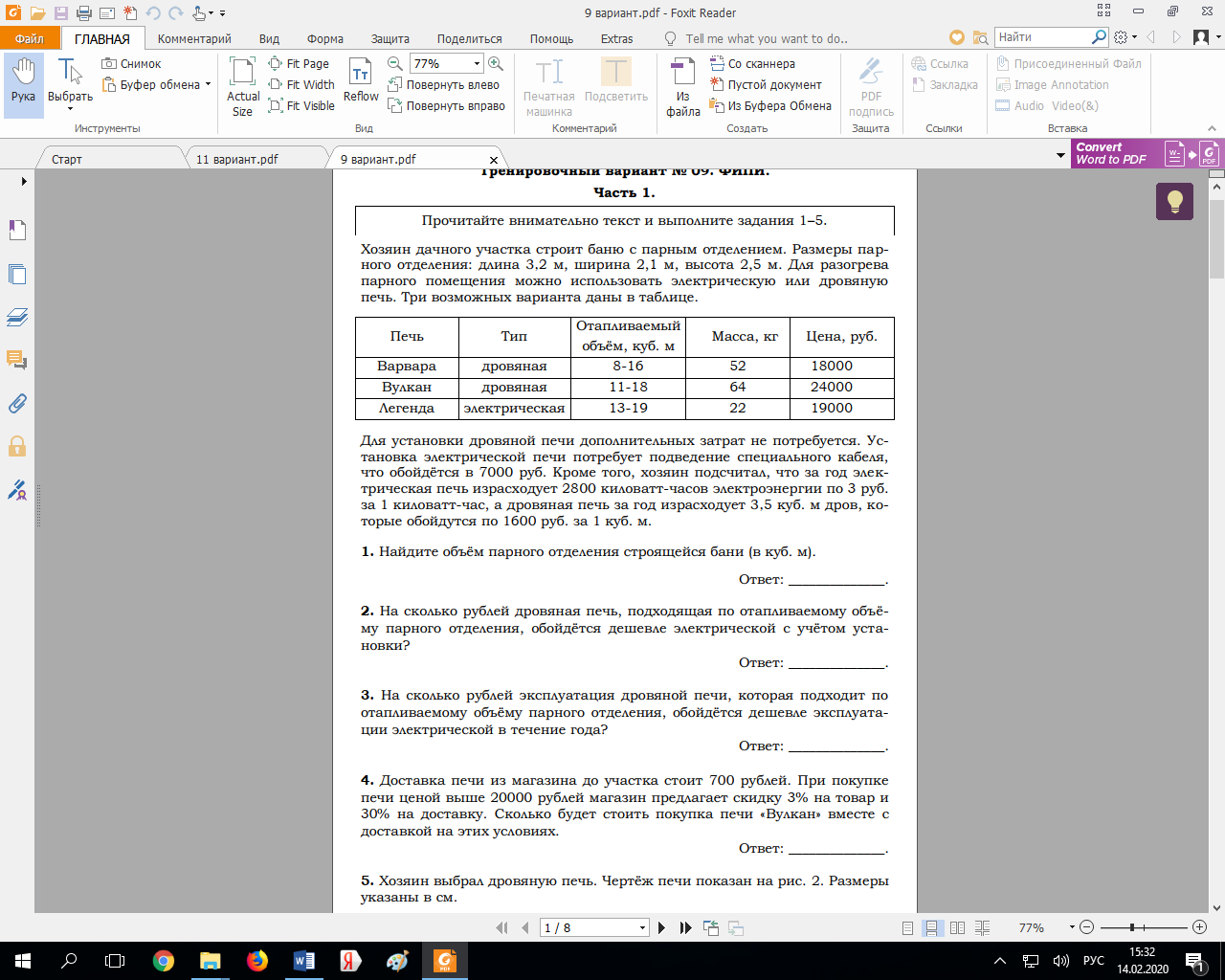Zoom out with the ribbon minus magnifier
The width and height of the screenshot is (1225, 980).
pyautogui.click(x=394, y=64)
